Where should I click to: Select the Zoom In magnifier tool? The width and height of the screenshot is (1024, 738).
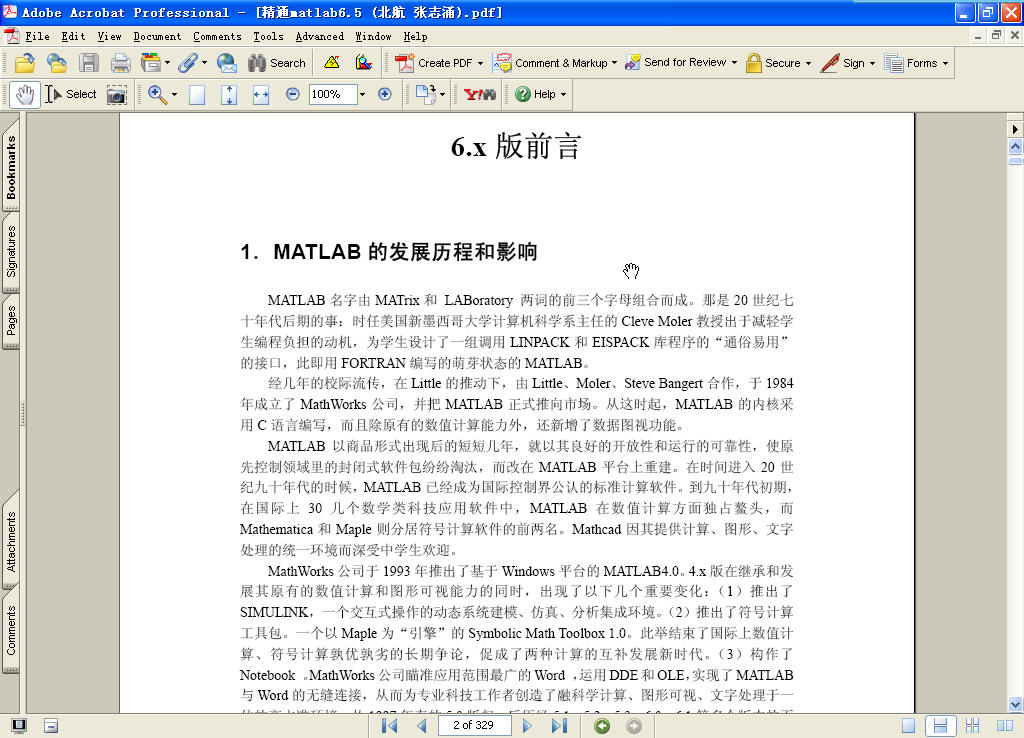pos(157,94)
